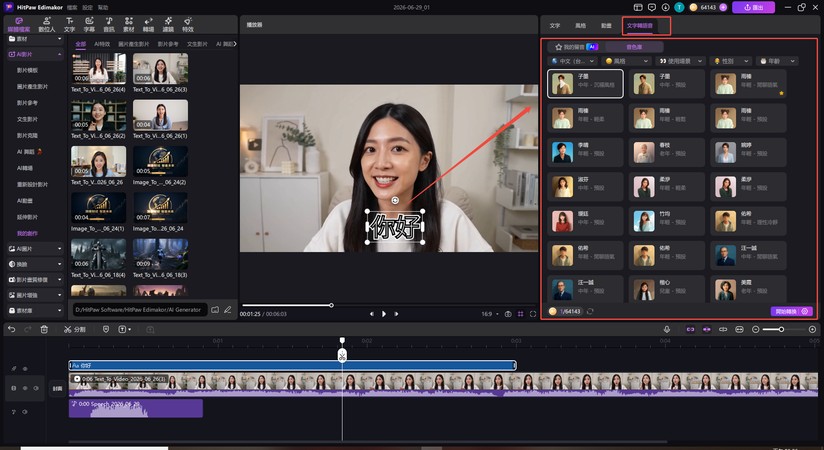Select the 文字 text tool in top toolbar
824x450 pixels.
point(69,24)
